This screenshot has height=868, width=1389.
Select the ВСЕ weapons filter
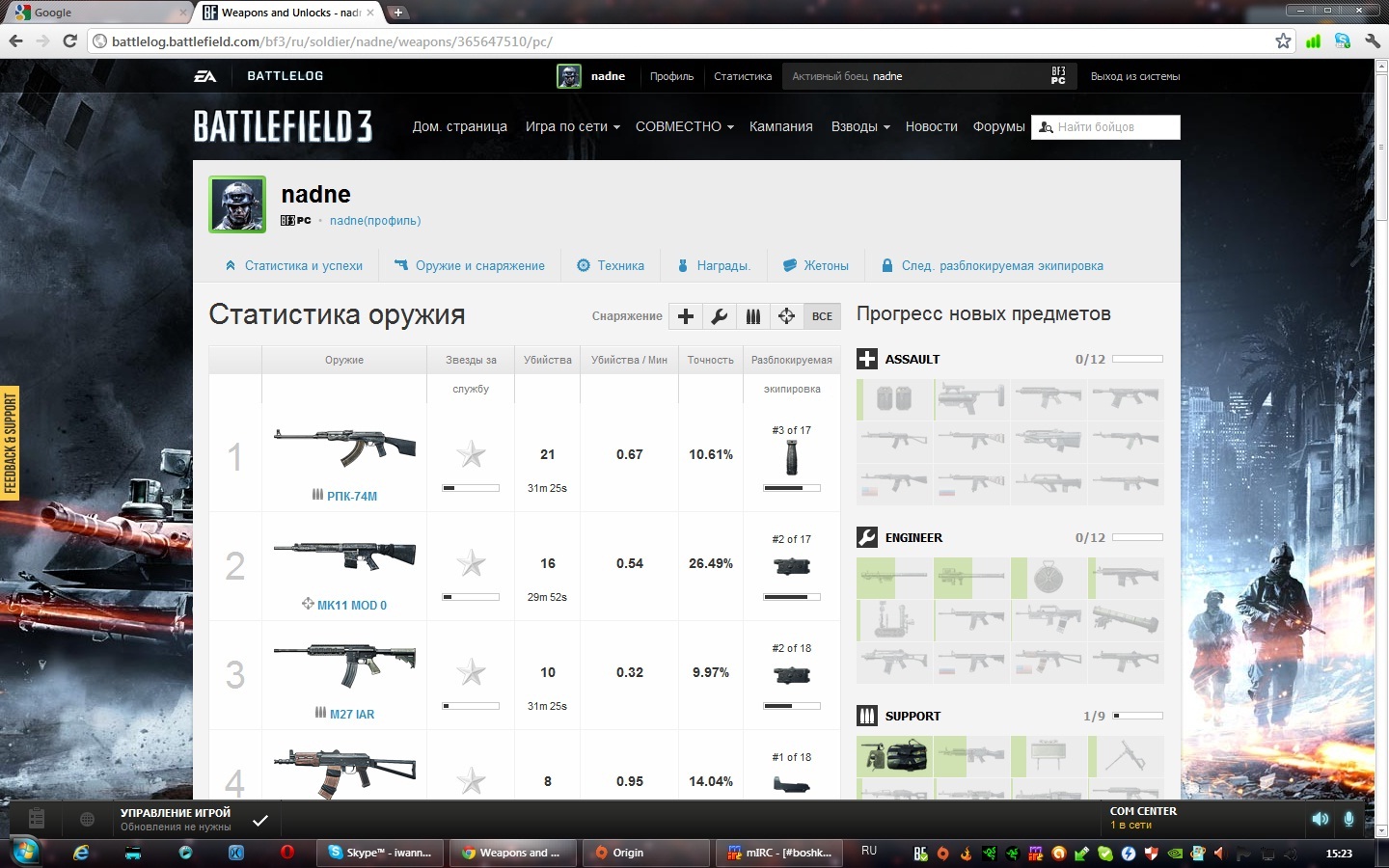click(822, 316)
